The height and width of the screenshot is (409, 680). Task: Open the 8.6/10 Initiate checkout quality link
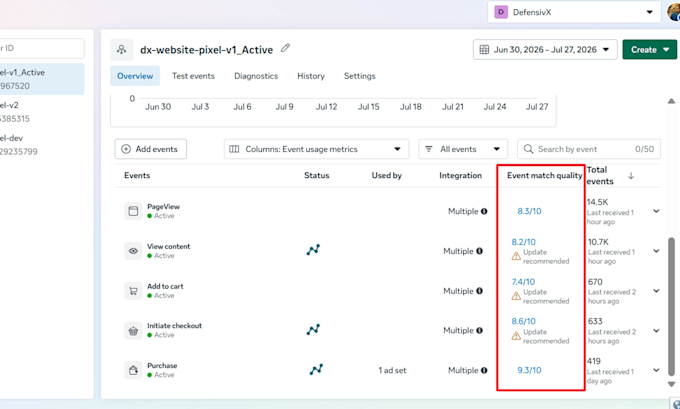click(x=523, y=321)
